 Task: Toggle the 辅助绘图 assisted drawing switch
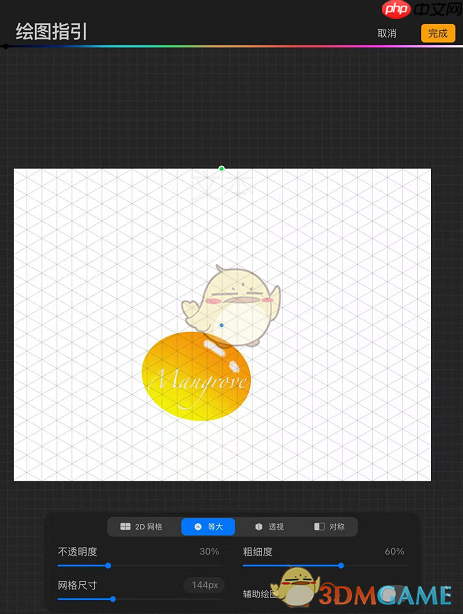393,594
